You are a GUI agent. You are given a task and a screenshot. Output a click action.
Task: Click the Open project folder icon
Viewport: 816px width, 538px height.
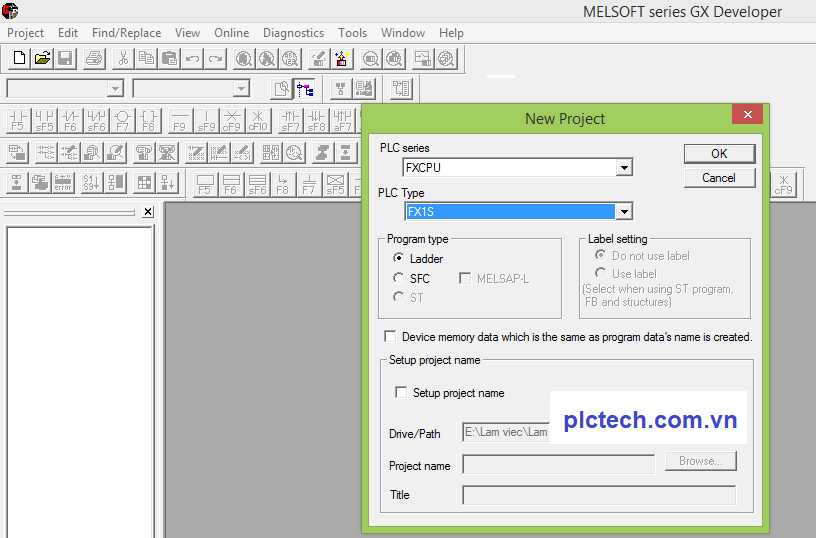pyautogui.click(x=42, y=58)
